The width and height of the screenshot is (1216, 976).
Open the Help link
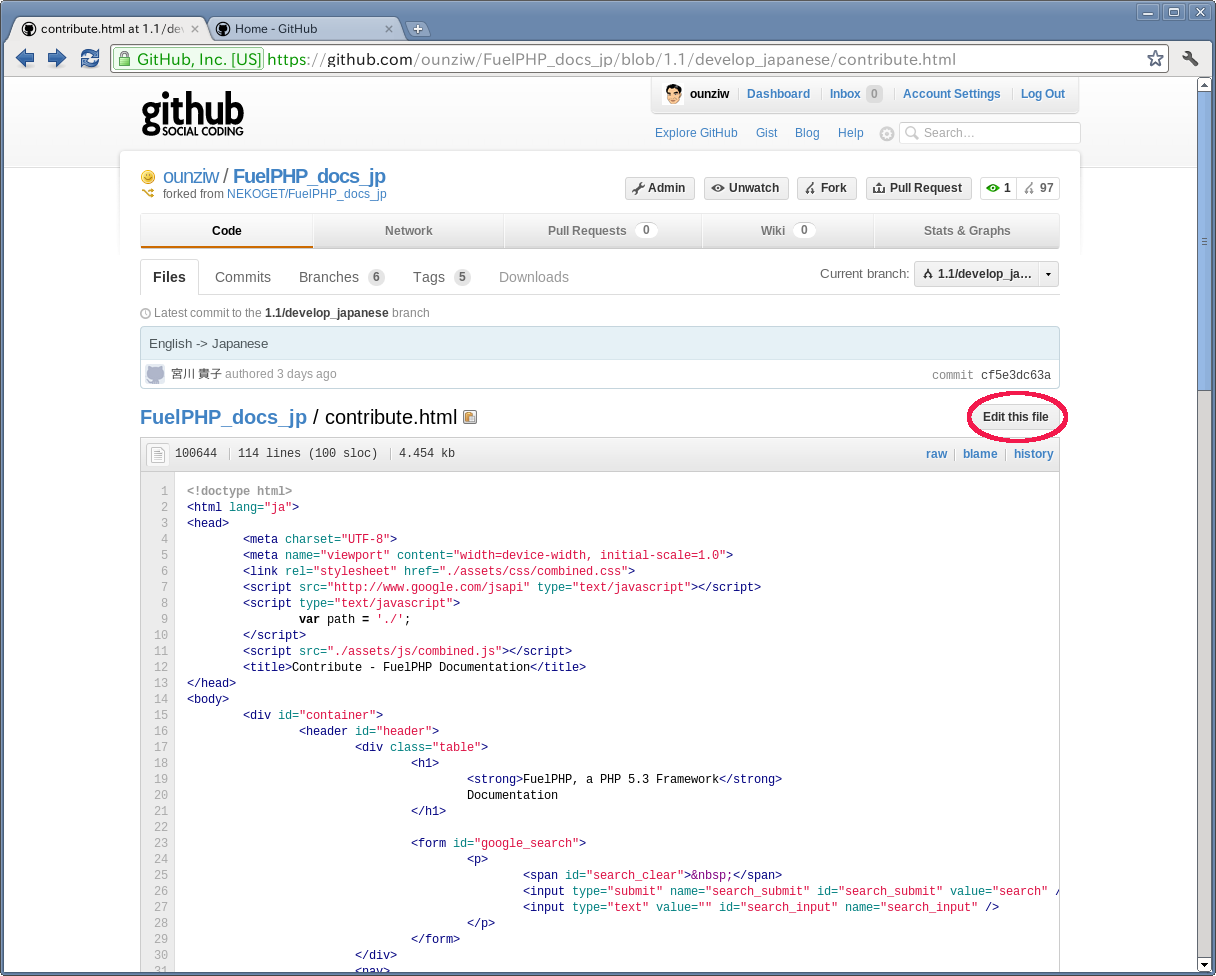pyautogui.click(x=851, y=133)
